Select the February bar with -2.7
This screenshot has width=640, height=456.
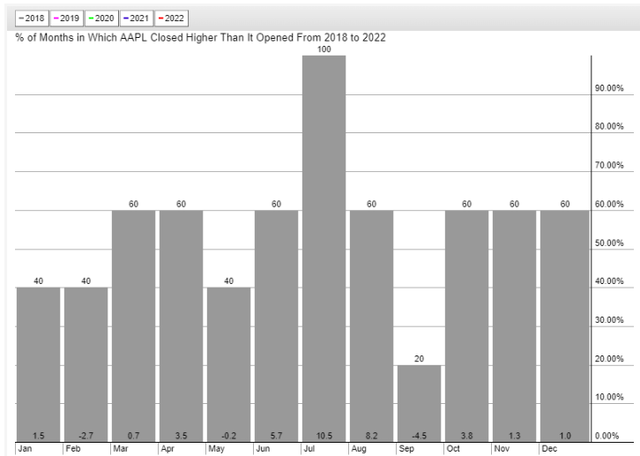pos(86,365)
